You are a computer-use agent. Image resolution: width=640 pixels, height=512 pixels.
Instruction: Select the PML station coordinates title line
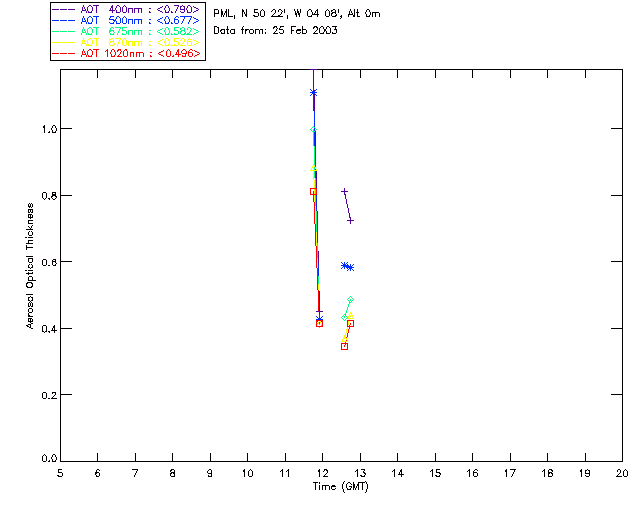(x=297, y=14)
